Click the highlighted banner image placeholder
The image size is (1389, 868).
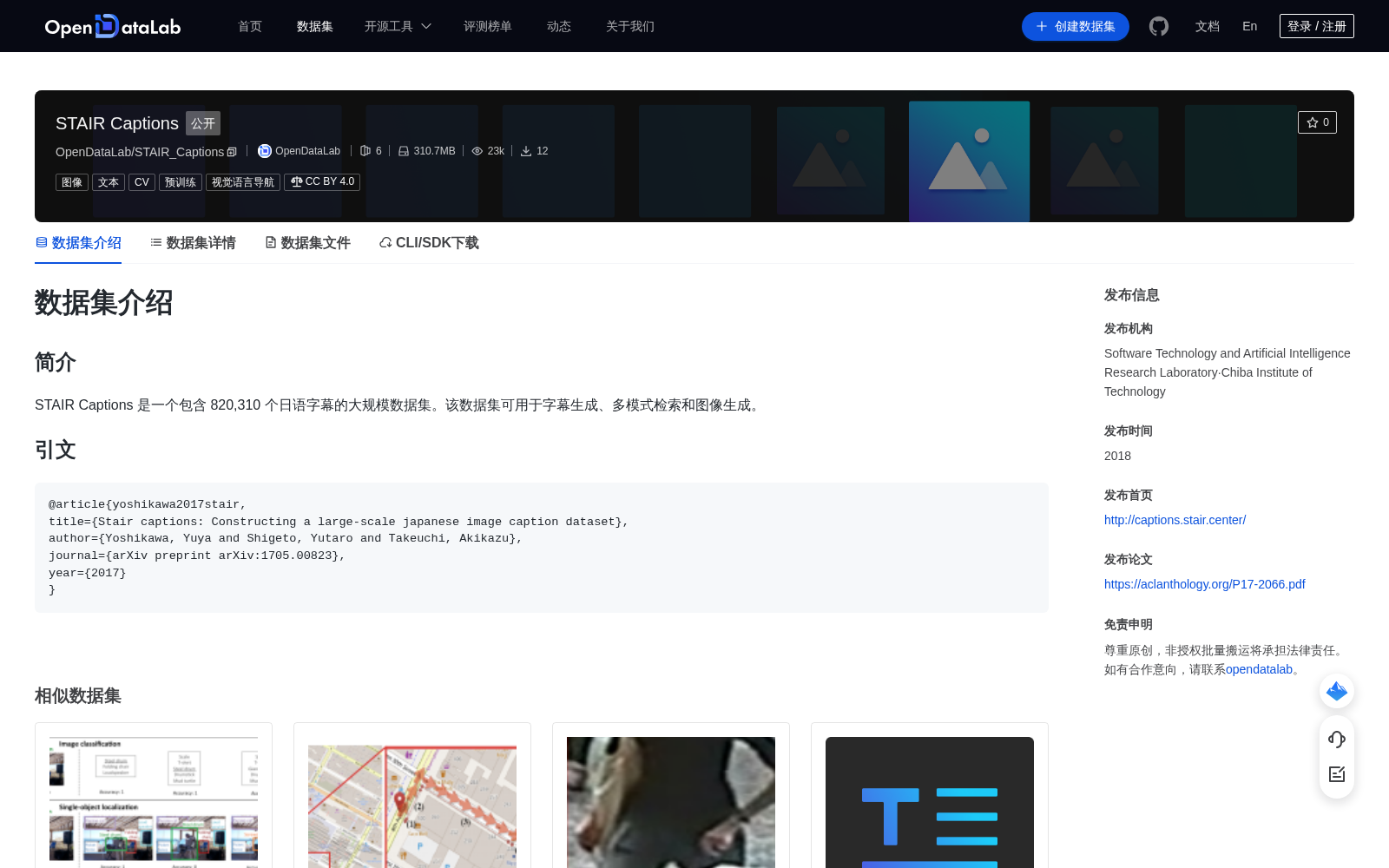(x=969, y=161)
